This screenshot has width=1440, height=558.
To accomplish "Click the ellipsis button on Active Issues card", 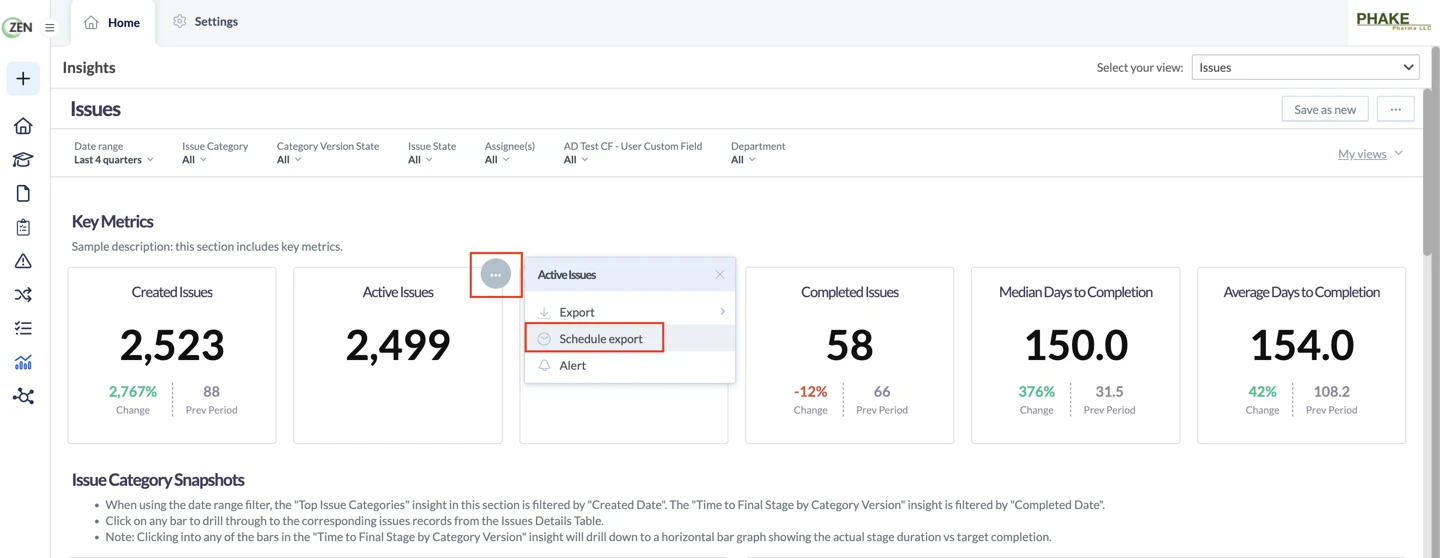I will click(x=496, y=274).
